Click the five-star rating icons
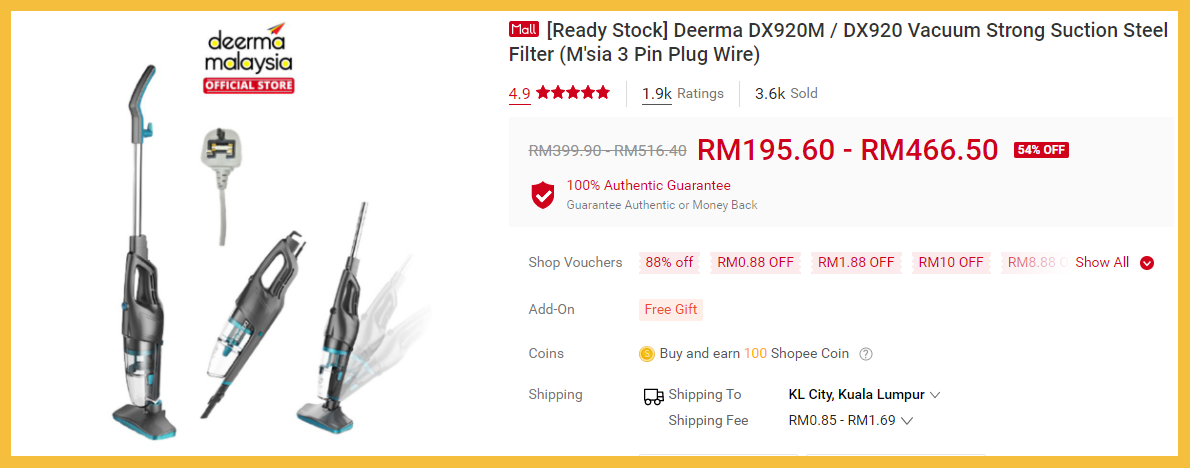 click(573, 93)
